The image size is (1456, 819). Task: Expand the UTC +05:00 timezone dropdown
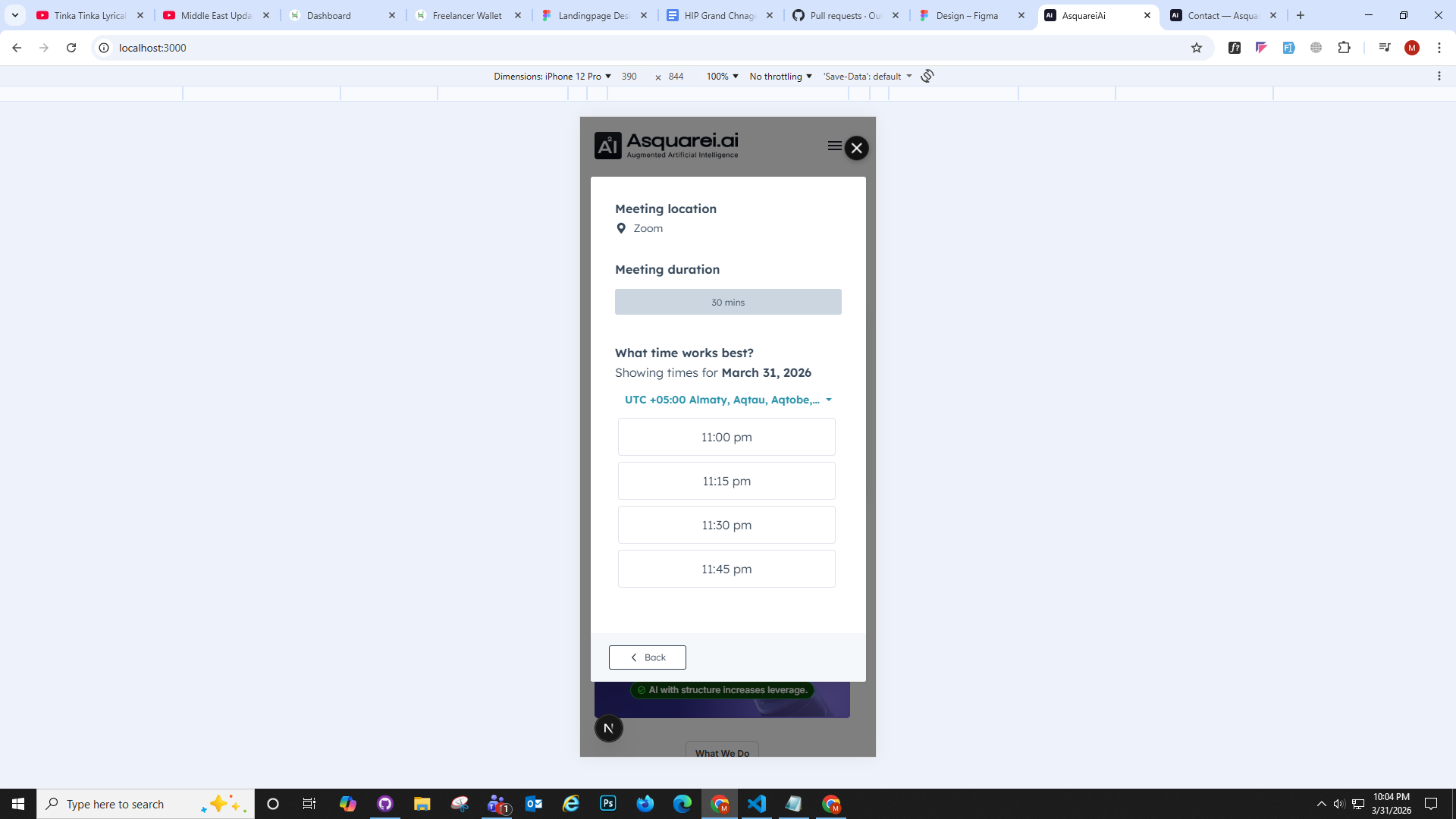pos(728,400)
